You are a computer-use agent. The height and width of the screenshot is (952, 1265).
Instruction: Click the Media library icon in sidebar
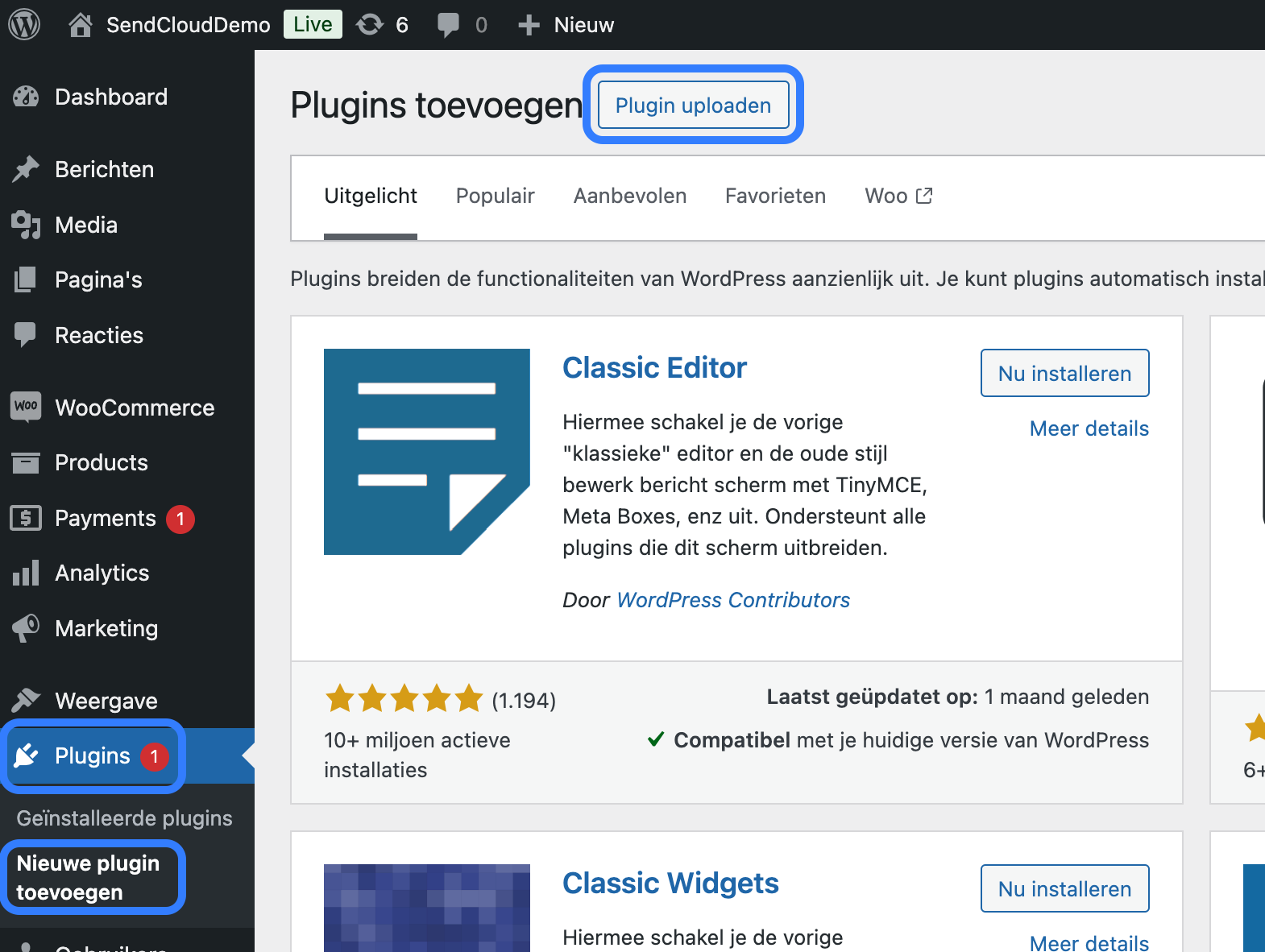(x=26, y=225)
